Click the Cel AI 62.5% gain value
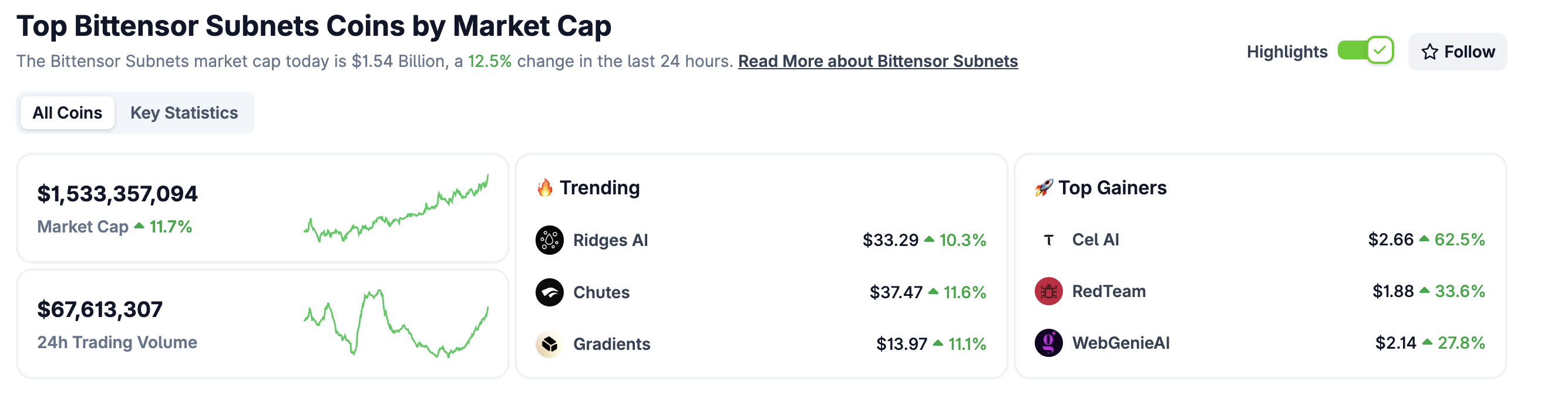 point(1459,240)
